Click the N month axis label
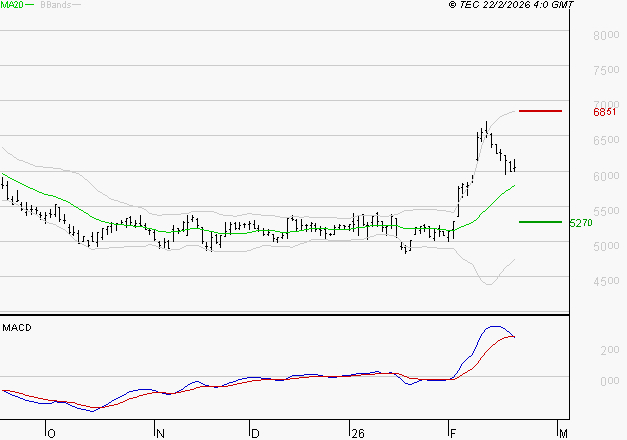The image size is (627, 440). coord(160,434)
